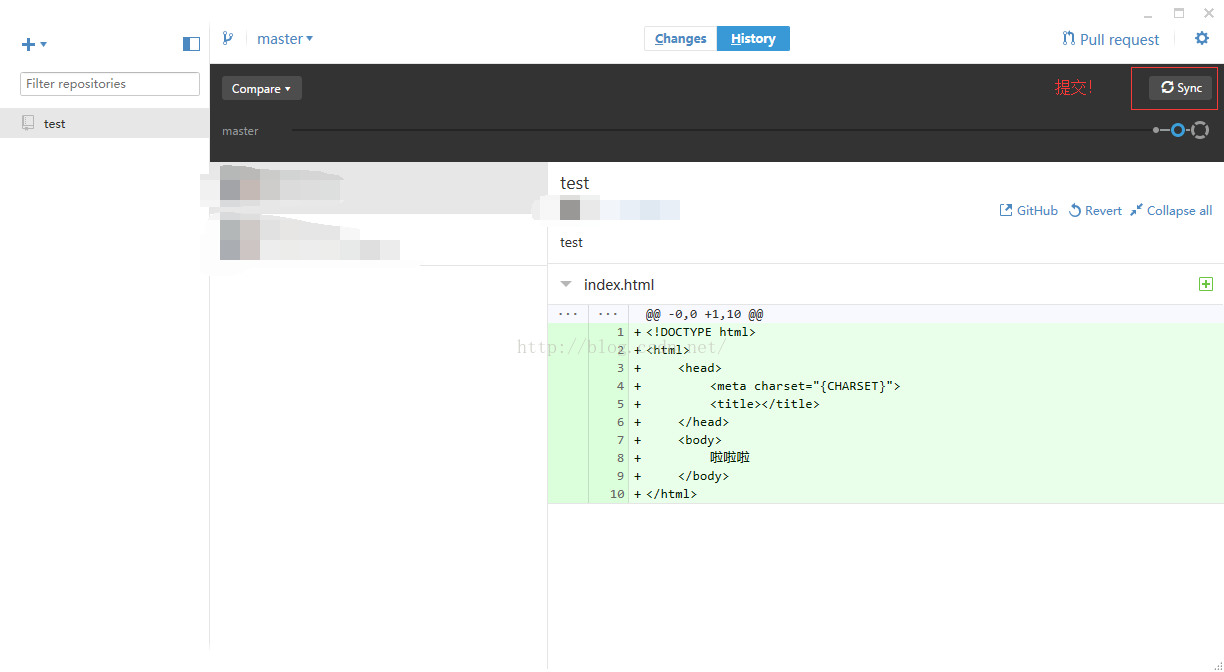Click the @@ -0,0 +1,10 @@ hunk header
The height and width of the screenshot is (672, 1224).
click(x=704, y=314)
